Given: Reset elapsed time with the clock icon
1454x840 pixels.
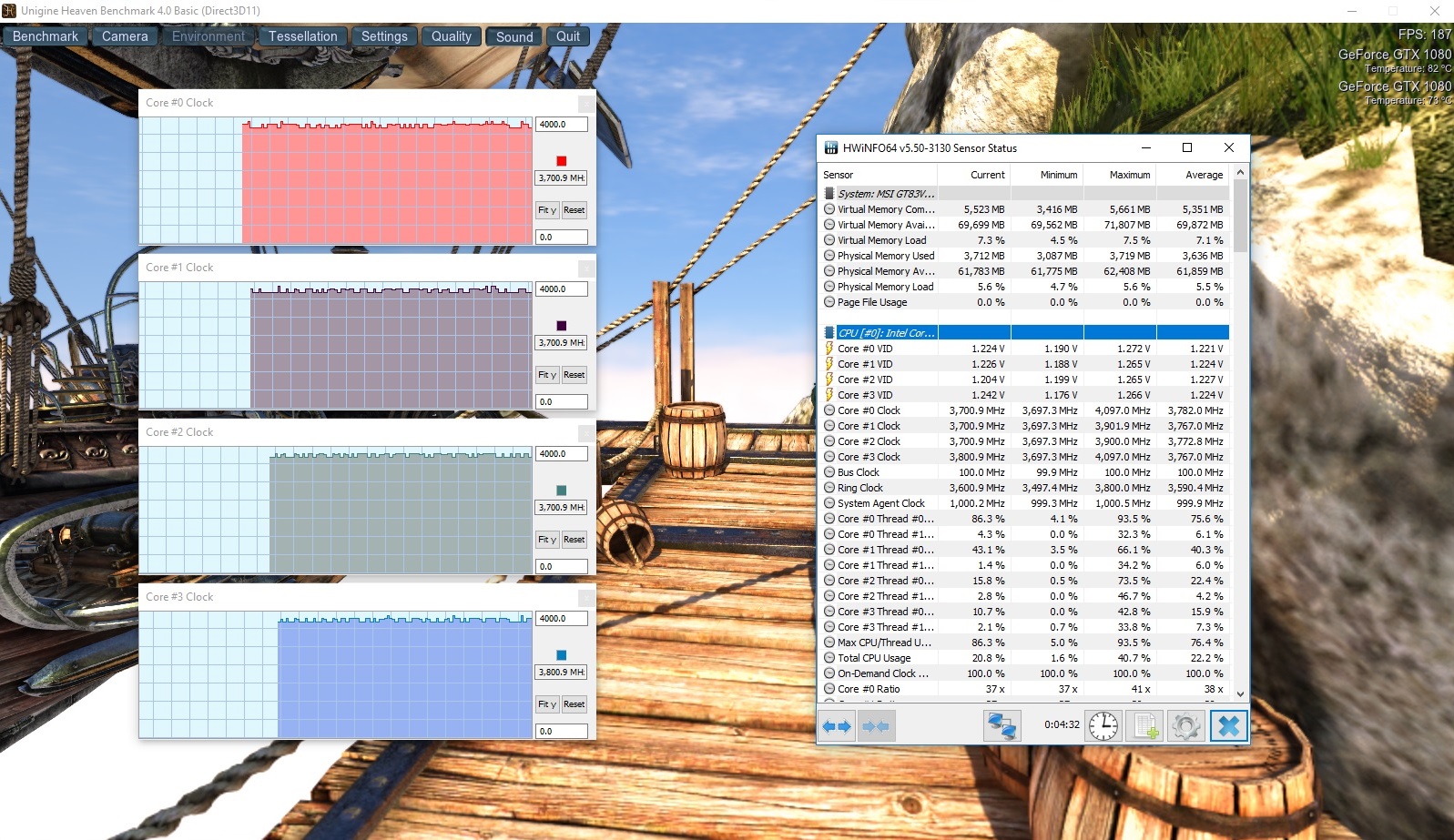Looking at the screenshot, I should (1103, 726).
